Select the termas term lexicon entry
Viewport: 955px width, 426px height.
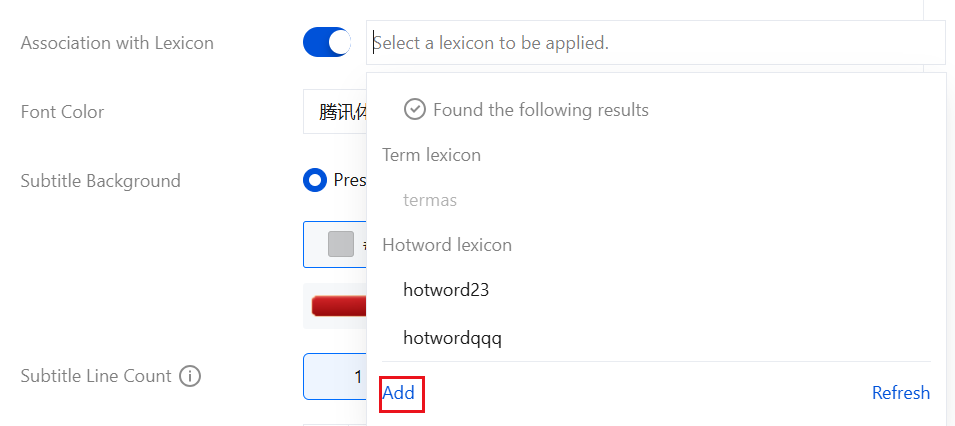click(x=430, y=200)
